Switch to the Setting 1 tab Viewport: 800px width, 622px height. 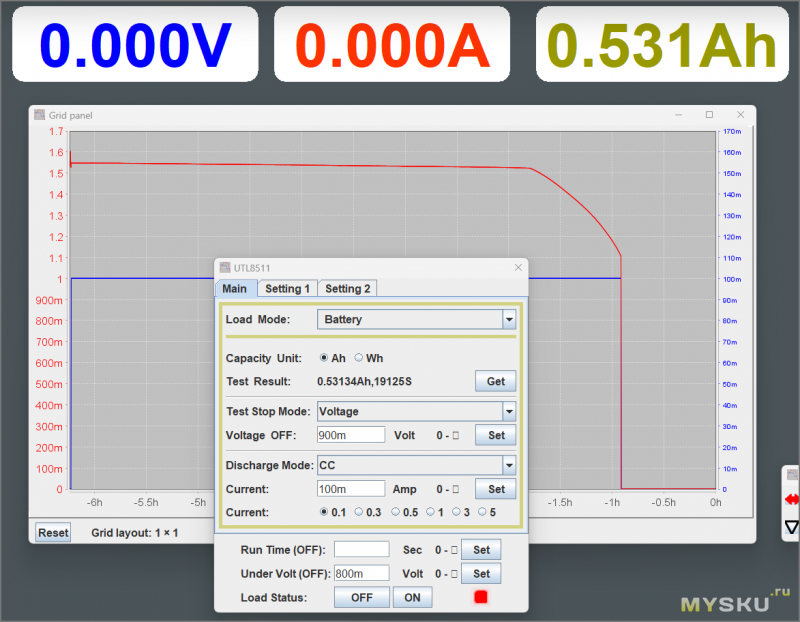(x=287, y=288)
